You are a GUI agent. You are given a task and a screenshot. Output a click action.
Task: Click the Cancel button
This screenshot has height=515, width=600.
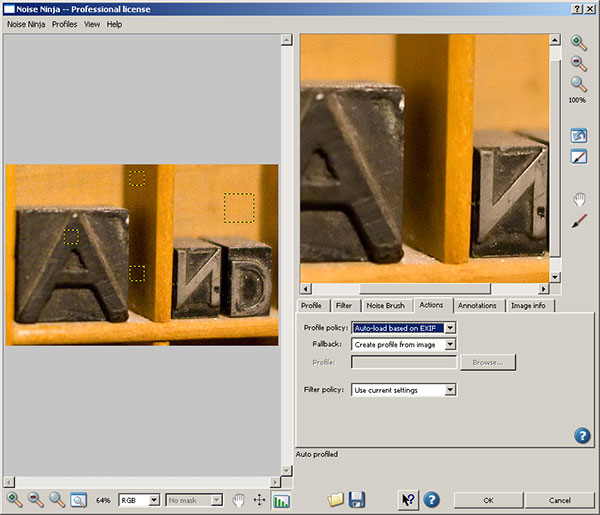click(x=558, y=499)
